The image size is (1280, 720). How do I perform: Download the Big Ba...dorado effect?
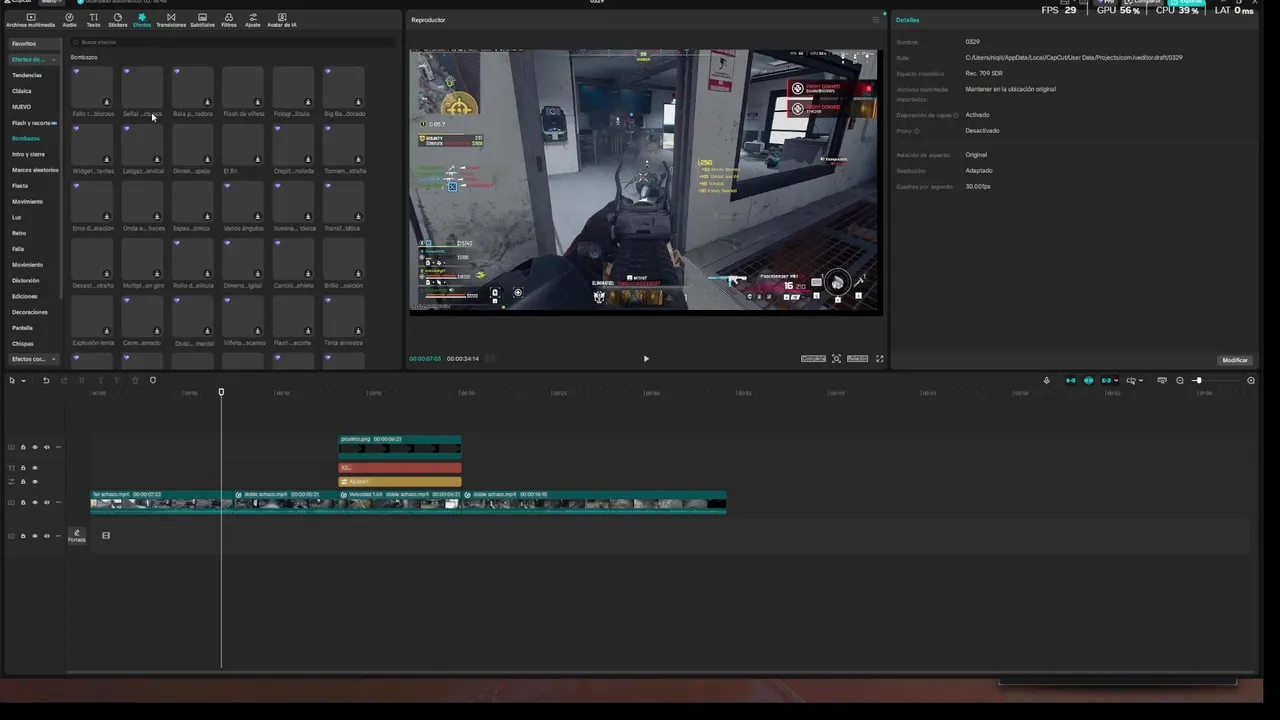click(x=358, y=102)
